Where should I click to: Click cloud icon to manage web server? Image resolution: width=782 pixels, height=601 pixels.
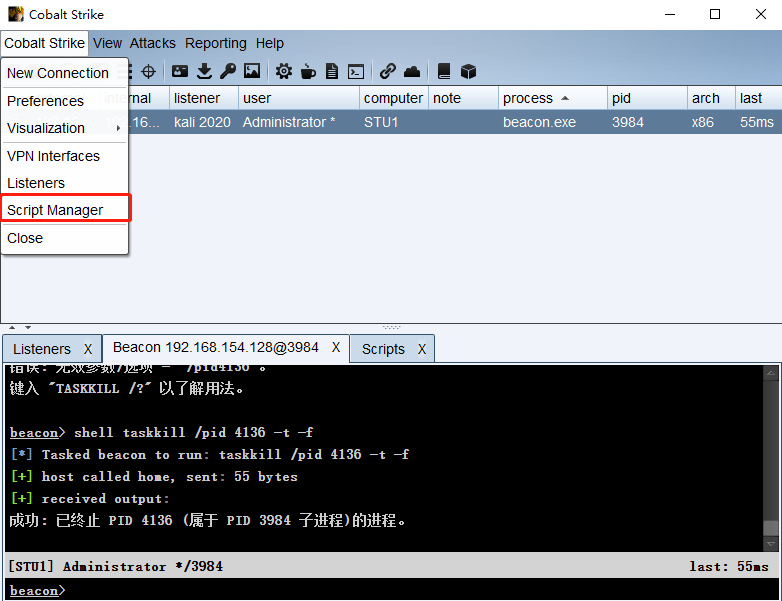(412, 72)
